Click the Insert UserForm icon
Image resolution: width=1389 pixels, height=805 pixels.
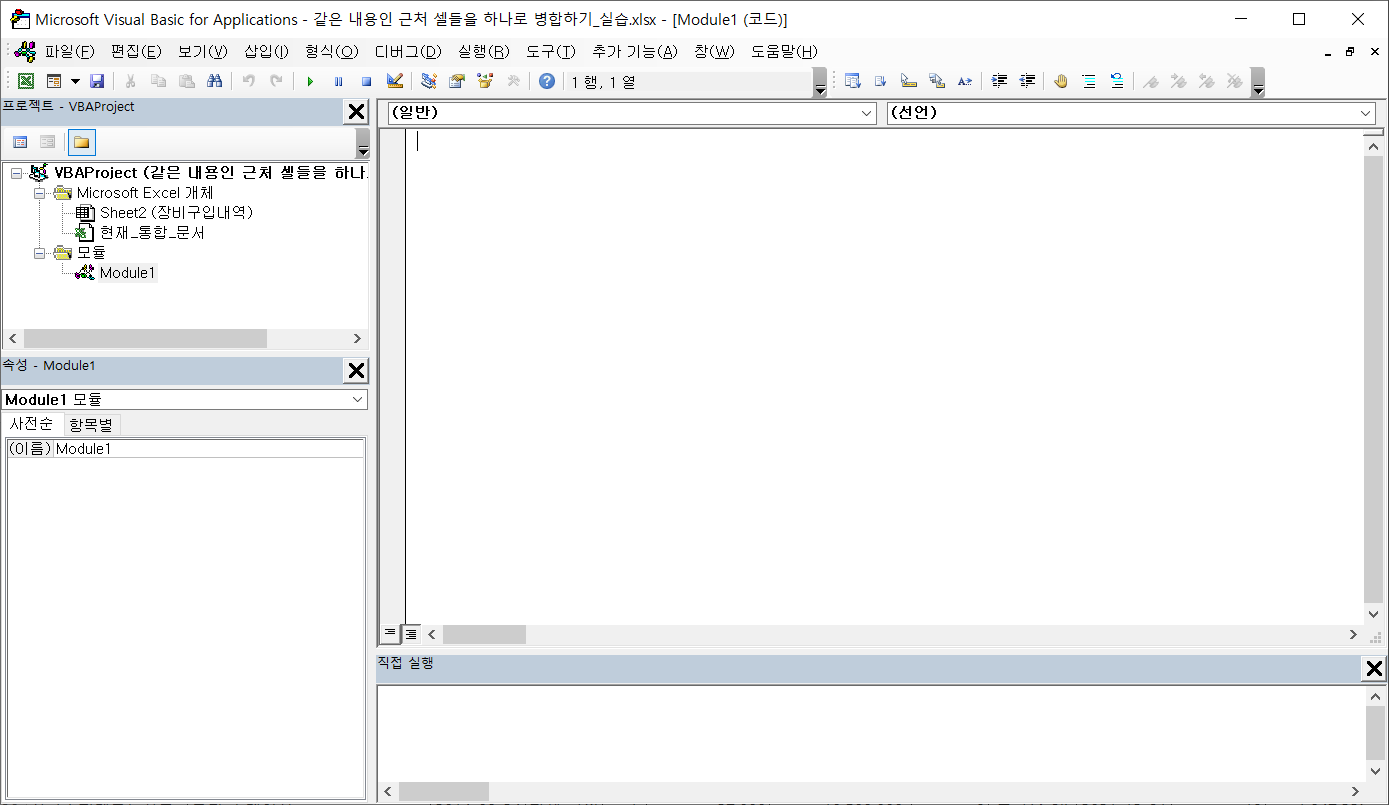[x=54, y=81]
